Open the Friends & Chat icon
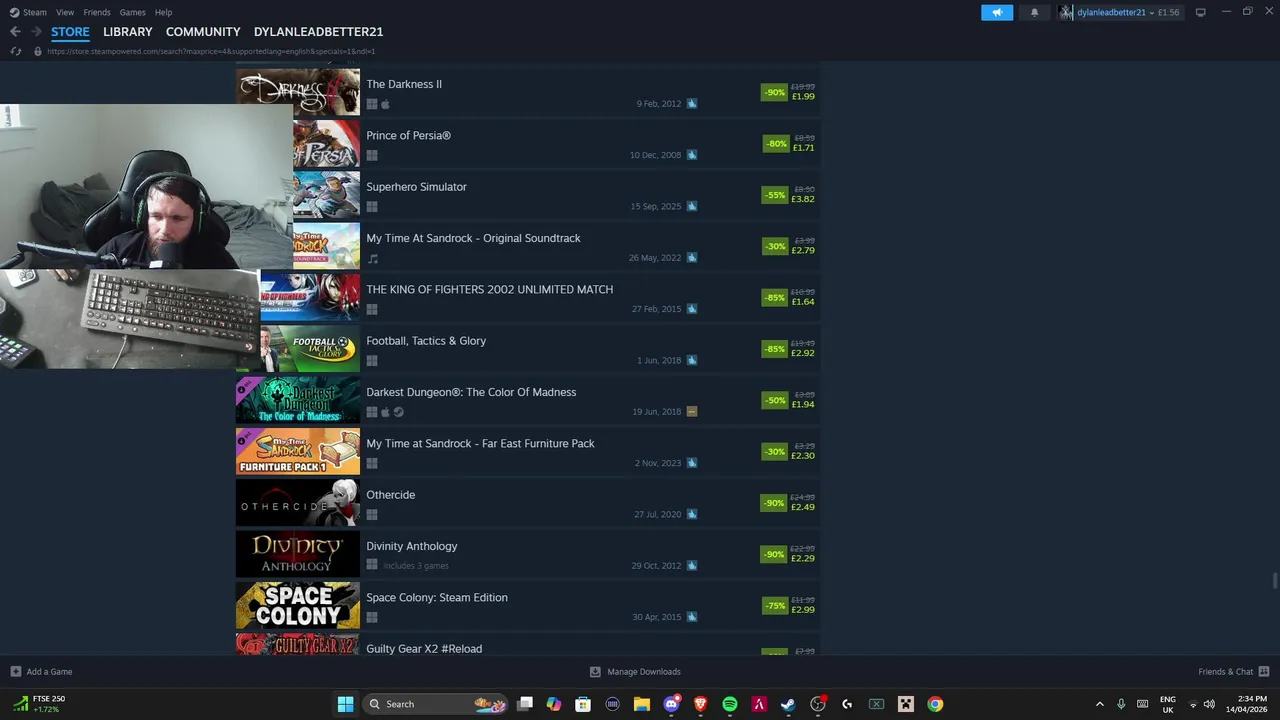1280x720 pixels. pyautogui.click(x=1263, y=672)
